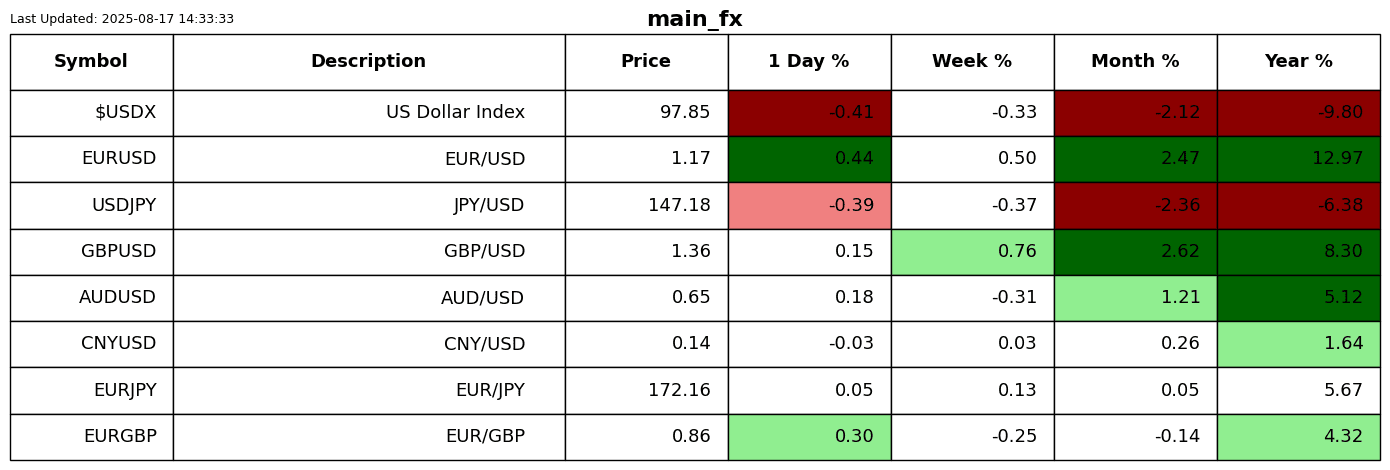Click the Description column header
Image resolution: width=1390 pixels, height=470 pixels.
368,62
